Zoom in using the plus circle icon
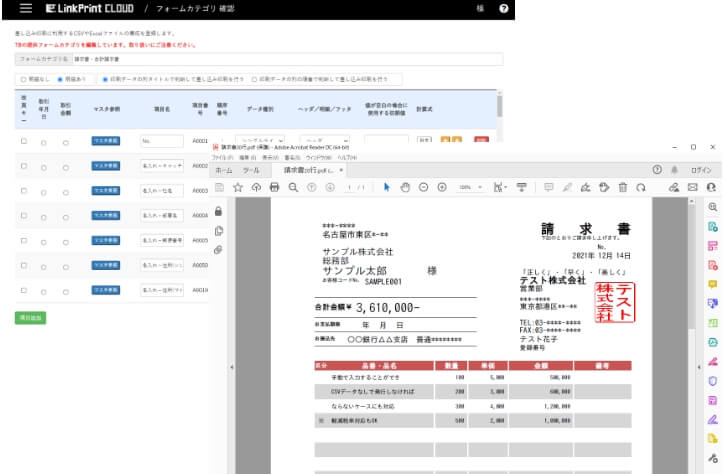 [442, 187]
